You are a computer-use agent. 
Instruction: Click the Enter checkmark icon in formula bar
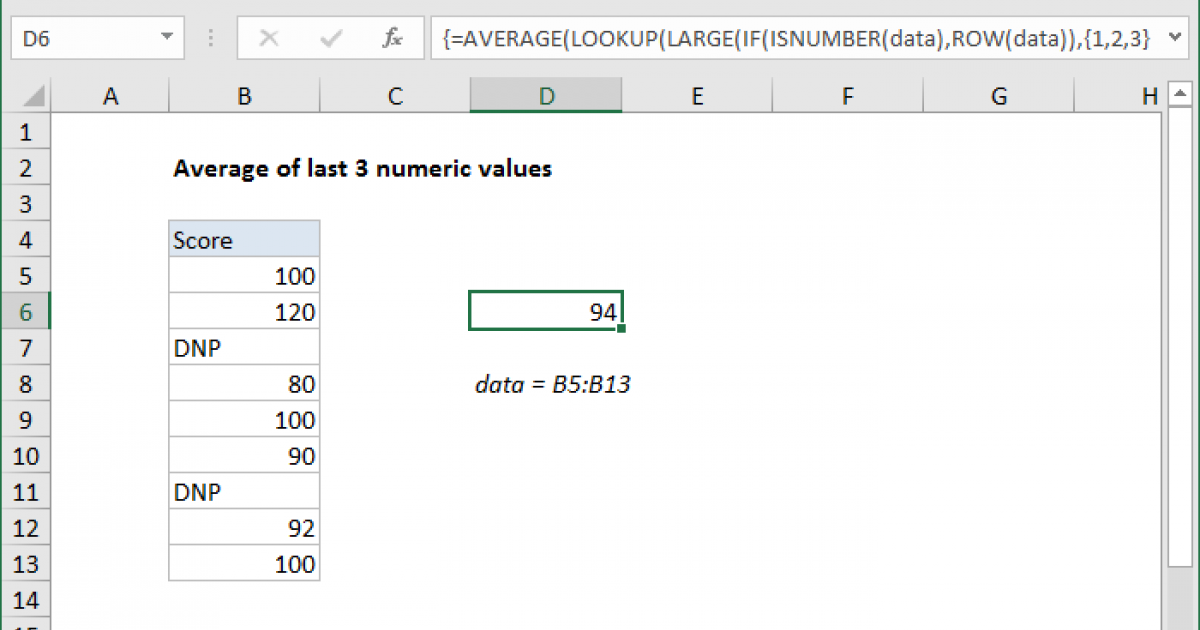click(x=330, y=37)
